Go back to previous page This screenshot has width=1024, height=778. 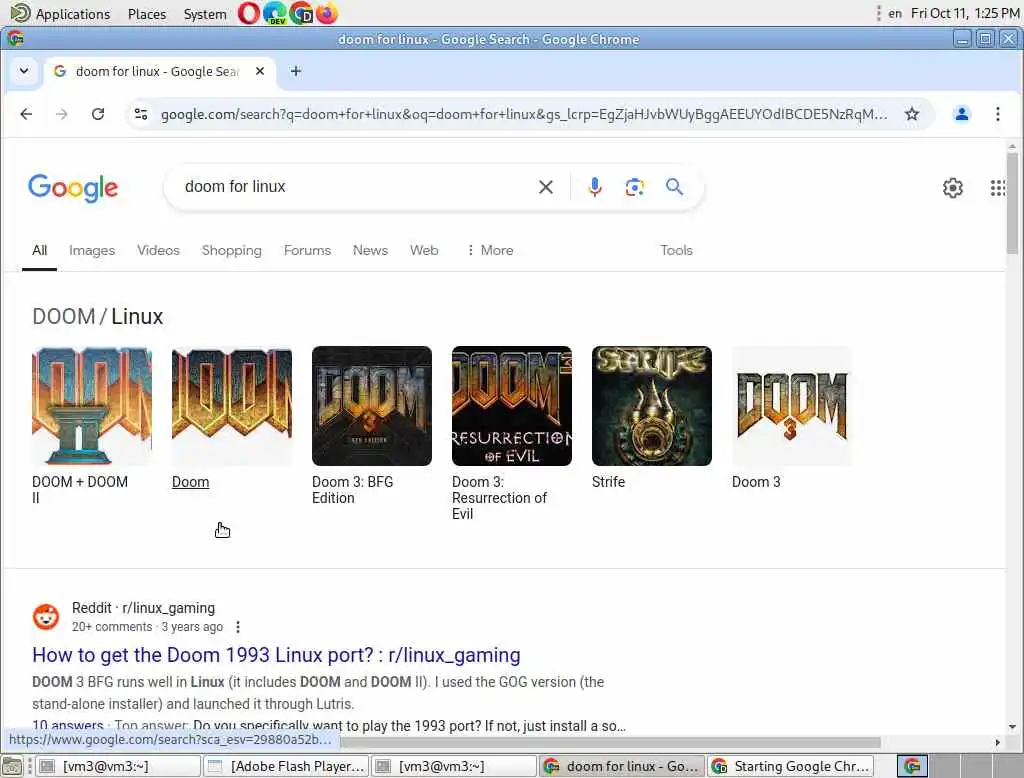pos(26,114)
